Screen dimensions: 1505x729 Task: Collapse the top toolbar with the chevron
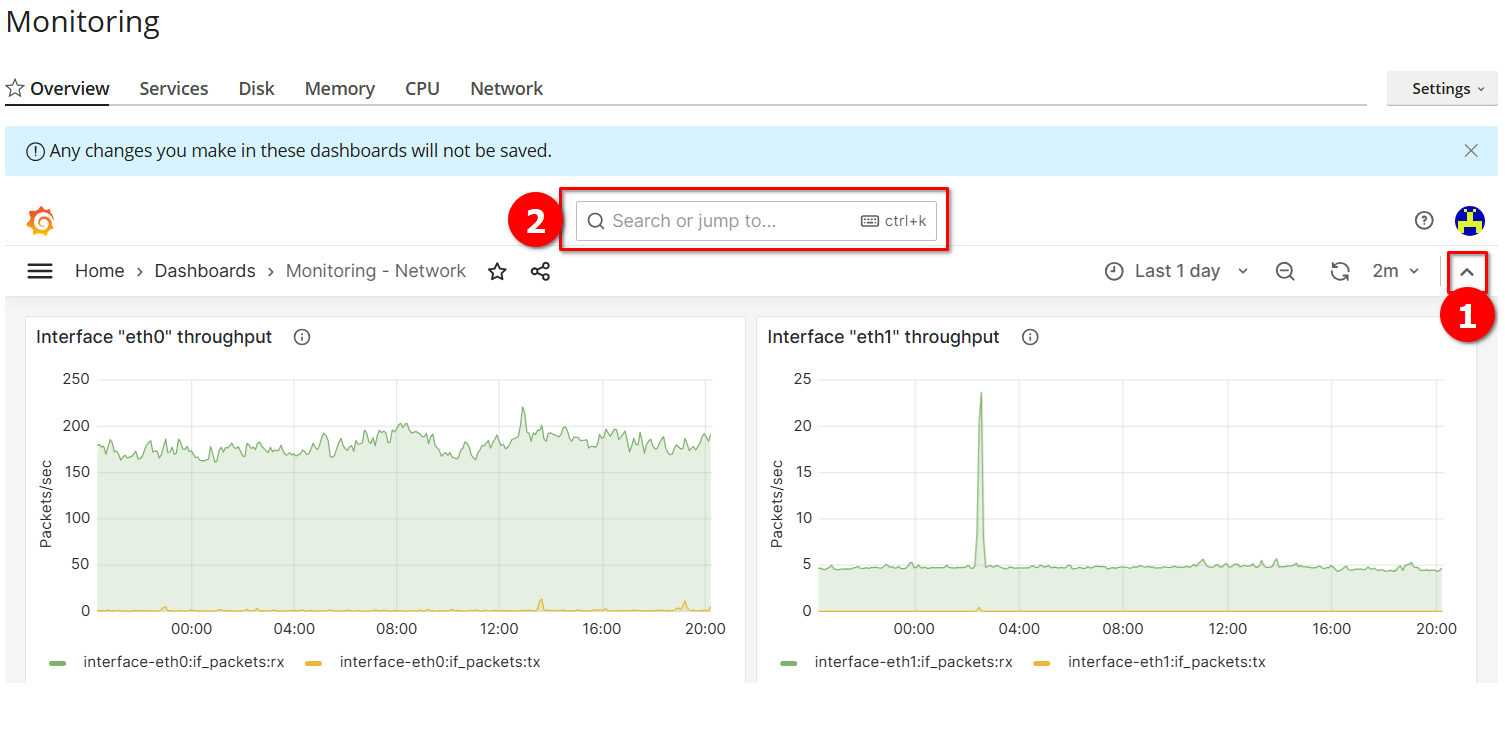(1468, 272)
